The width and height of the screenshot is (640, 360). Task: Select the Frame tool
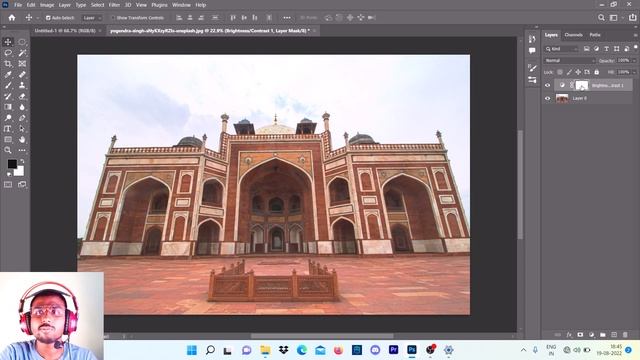pyautogui.click(x=22, y=64)
